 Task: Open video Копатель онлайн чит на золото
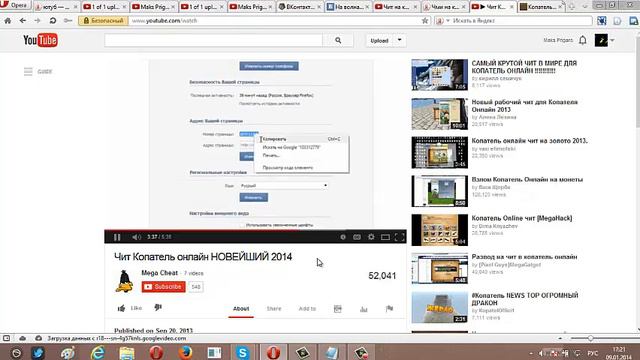[529, 140]
